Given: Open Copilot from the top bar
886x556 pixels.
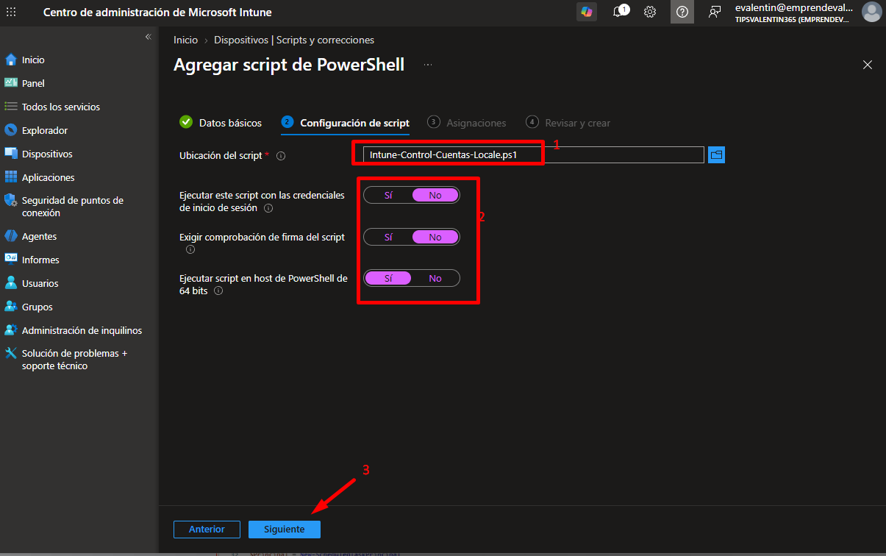Looking at the screenshot, I should click(587, 12).
